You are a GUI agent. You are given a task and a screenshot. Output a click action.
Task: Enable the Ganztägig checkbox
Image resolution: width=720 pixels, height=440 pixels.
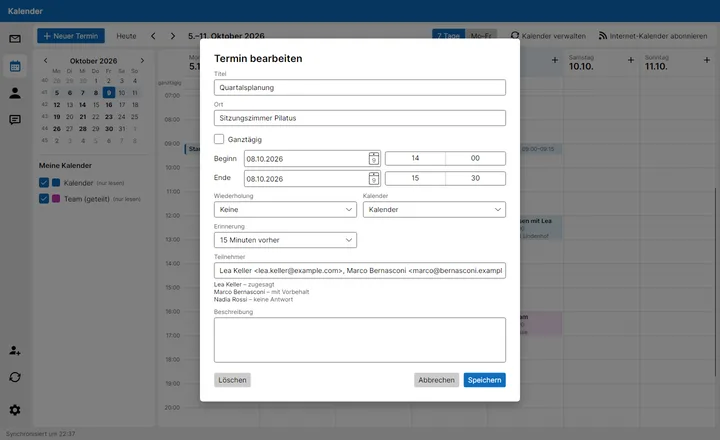coord(219,139)
